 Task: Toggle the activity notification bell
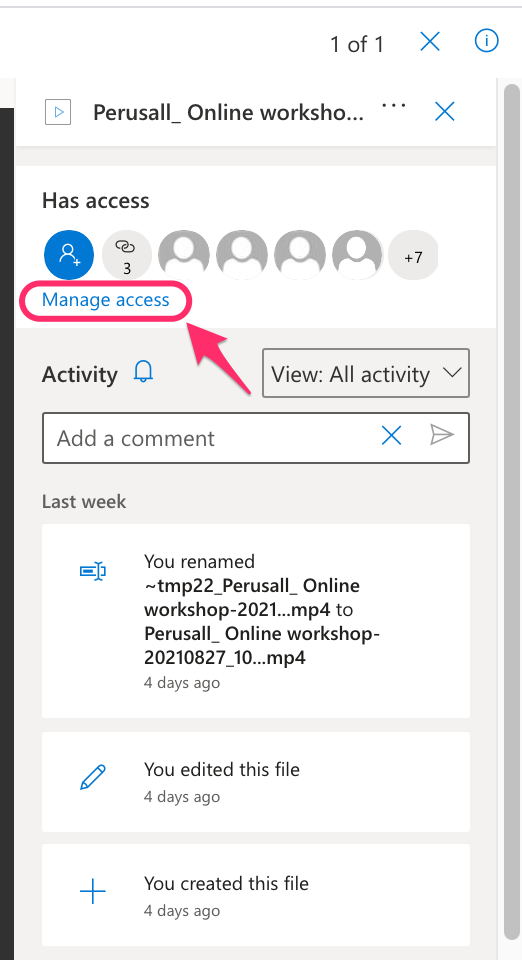point(143,372)
